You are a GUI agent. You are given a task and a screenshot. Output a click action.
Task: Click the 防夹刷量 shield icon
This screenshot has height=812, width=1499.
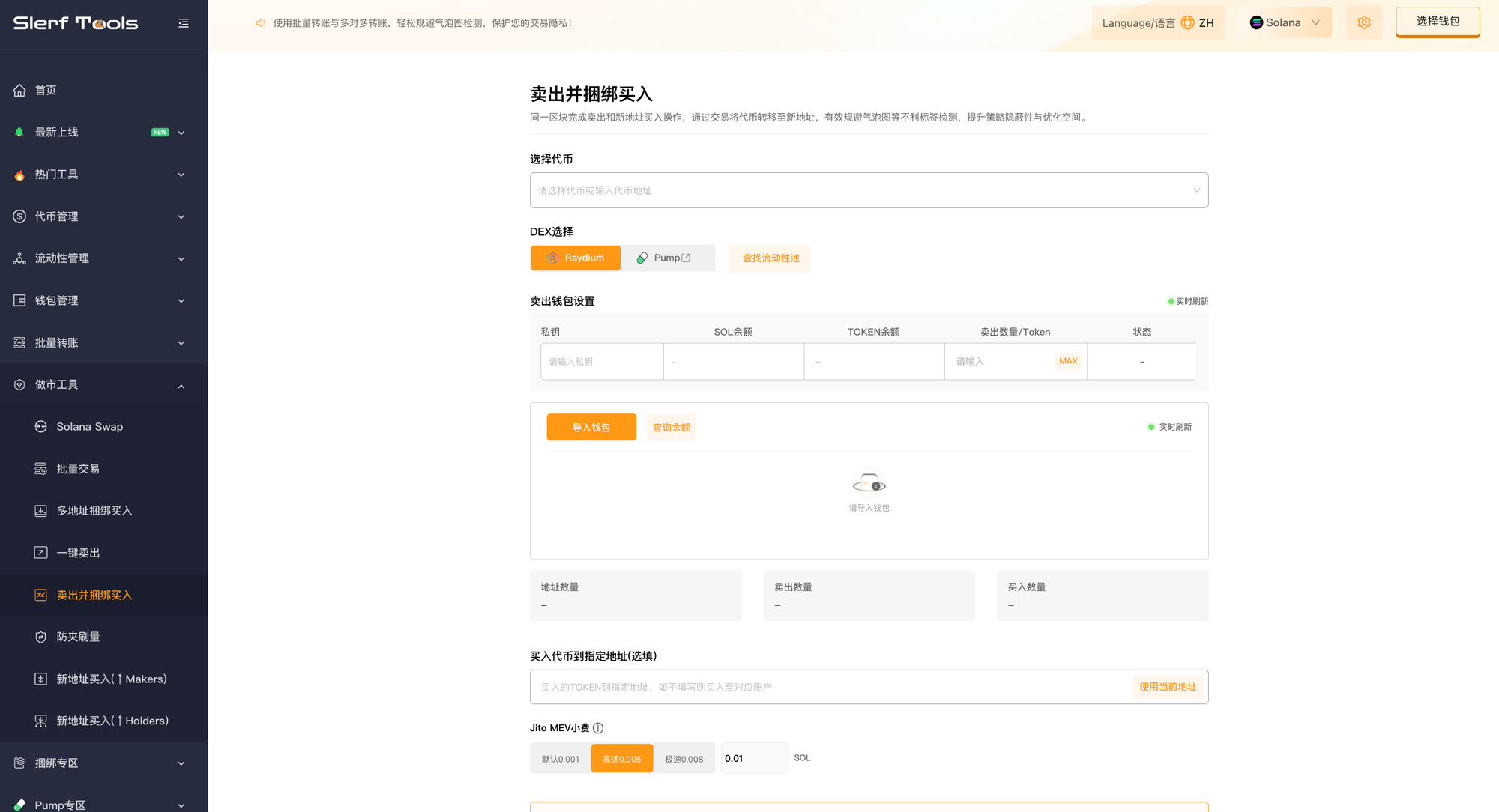point(41,637)
